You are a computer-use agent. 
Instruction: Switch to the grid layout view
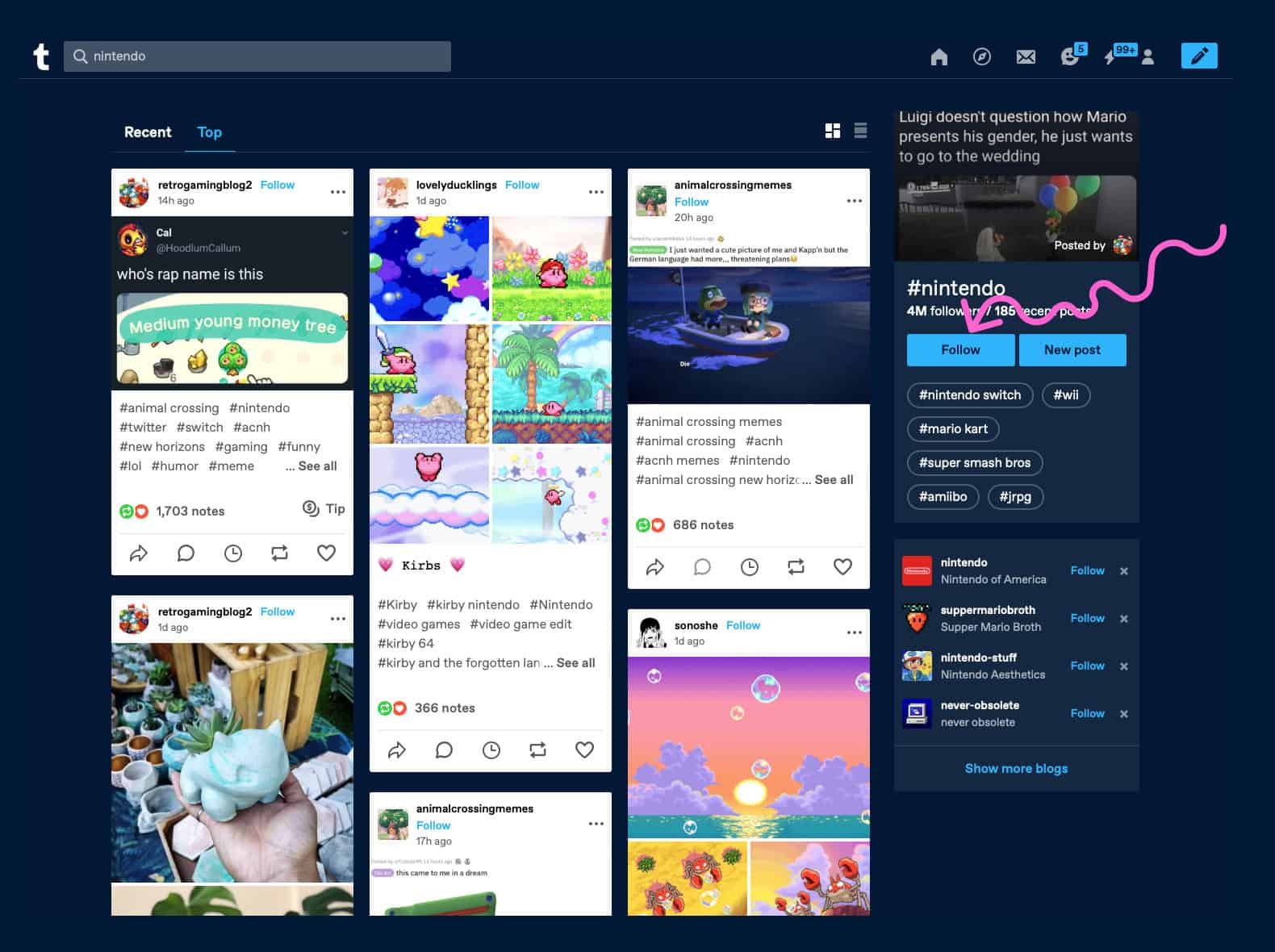click(x=833, y=131)
